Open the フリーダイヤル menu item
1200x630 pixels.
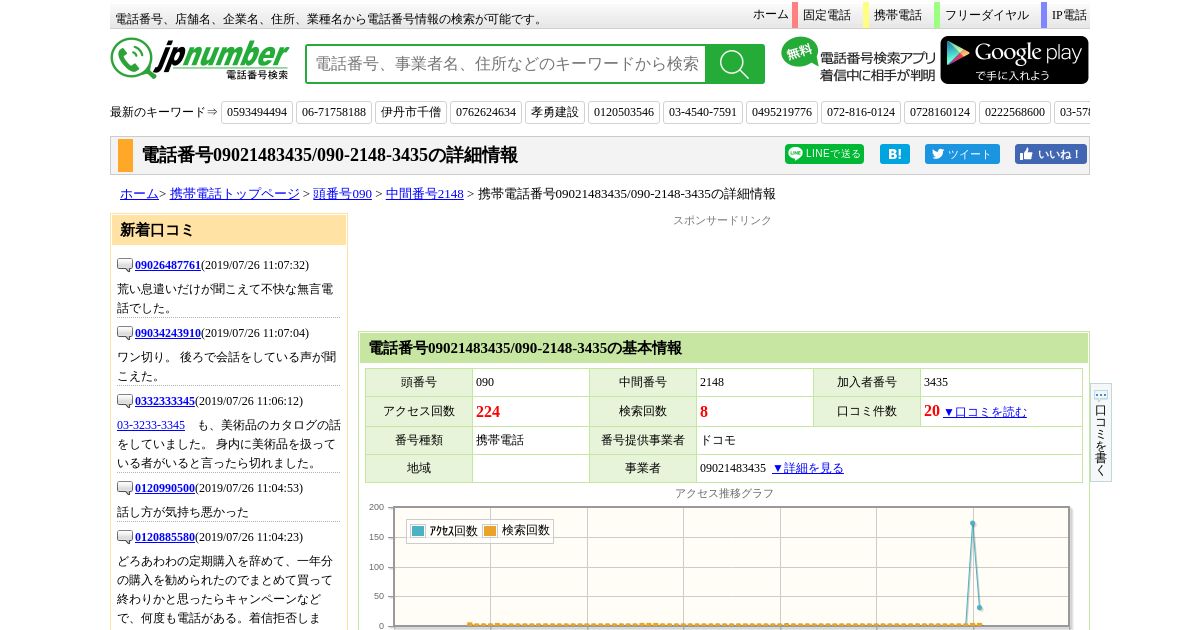tap(986, 15)
